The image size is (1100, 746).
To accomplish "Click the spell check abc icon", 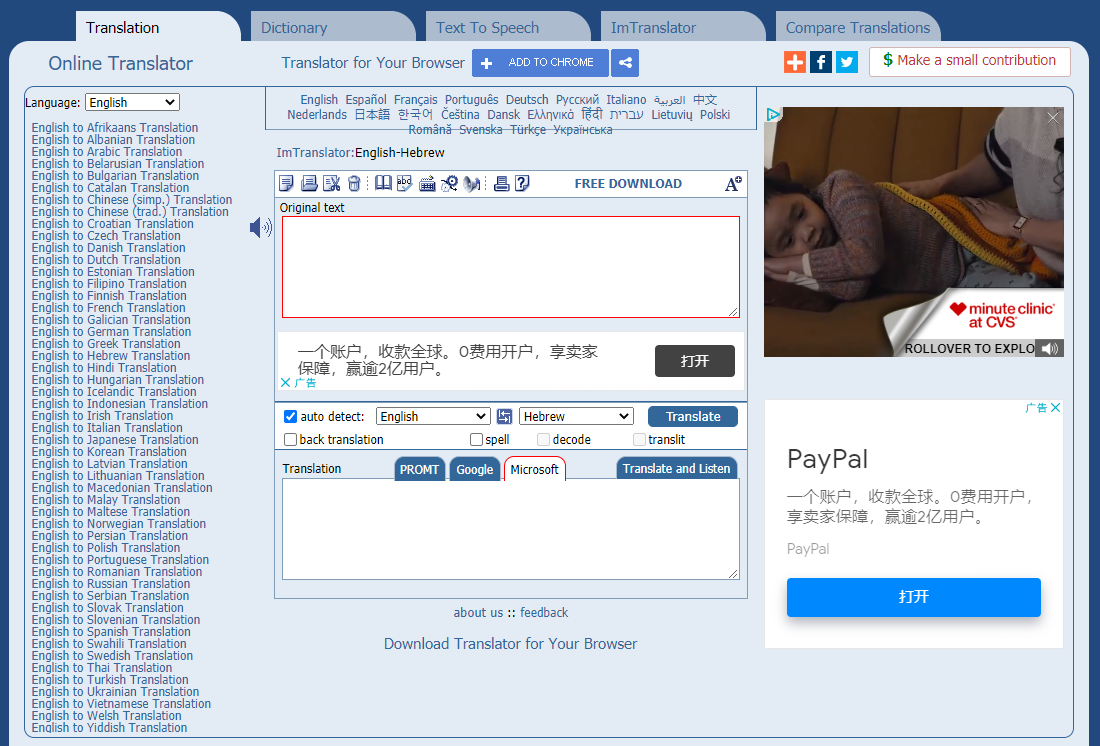I will pyautogui.click(x=405, y=183).
